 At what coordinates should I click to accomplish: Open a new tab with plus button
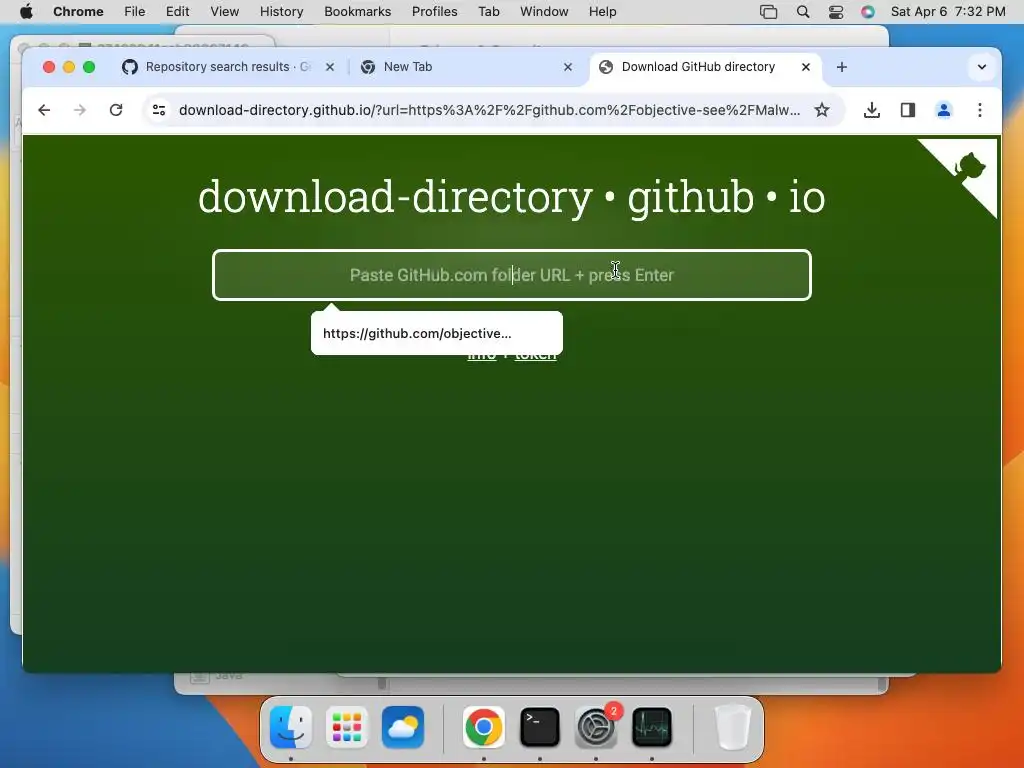coord(842,67)
